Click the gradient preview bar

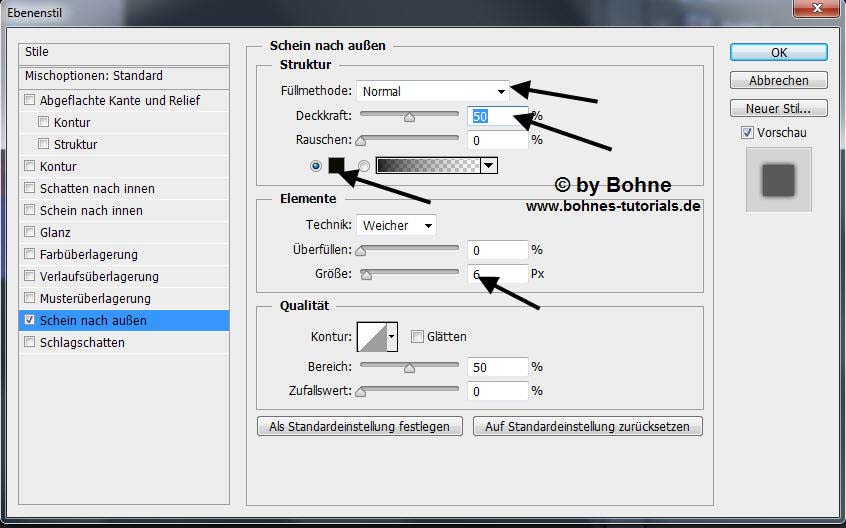click(427, 166)
